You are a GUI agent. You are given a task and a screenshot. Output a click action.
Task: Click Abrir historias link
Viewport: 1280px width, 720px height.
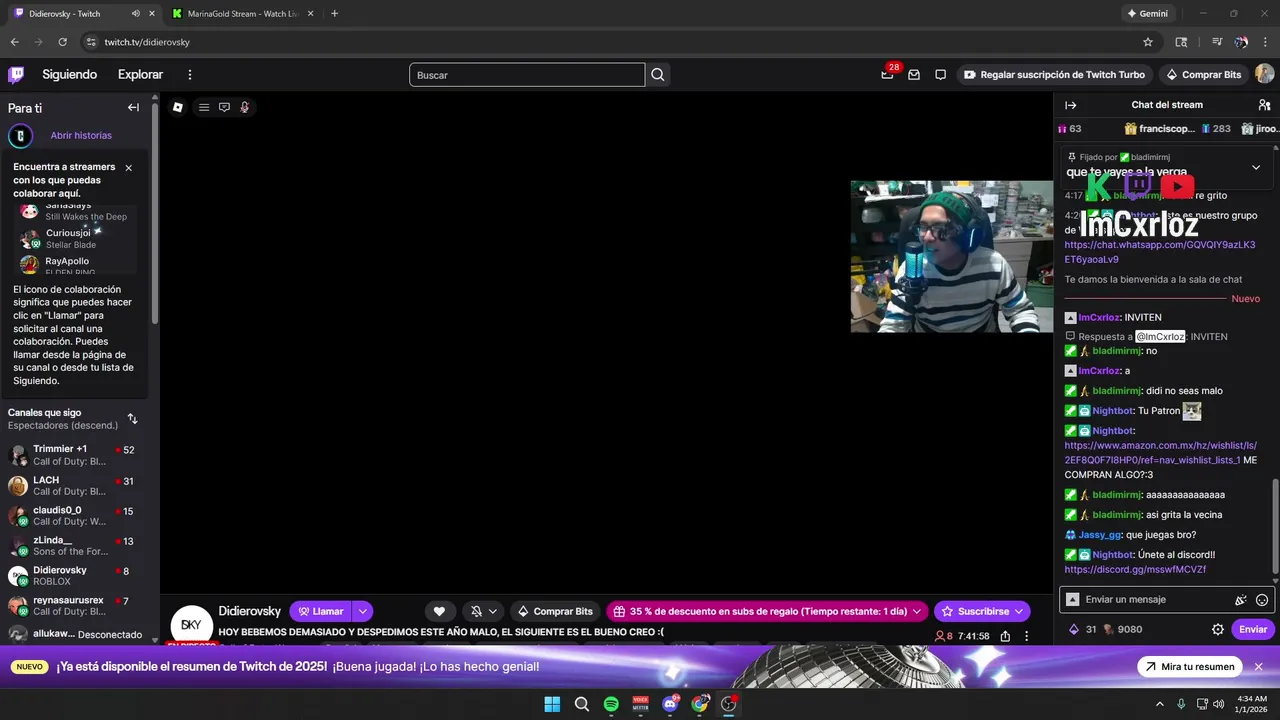click(81, 135)
